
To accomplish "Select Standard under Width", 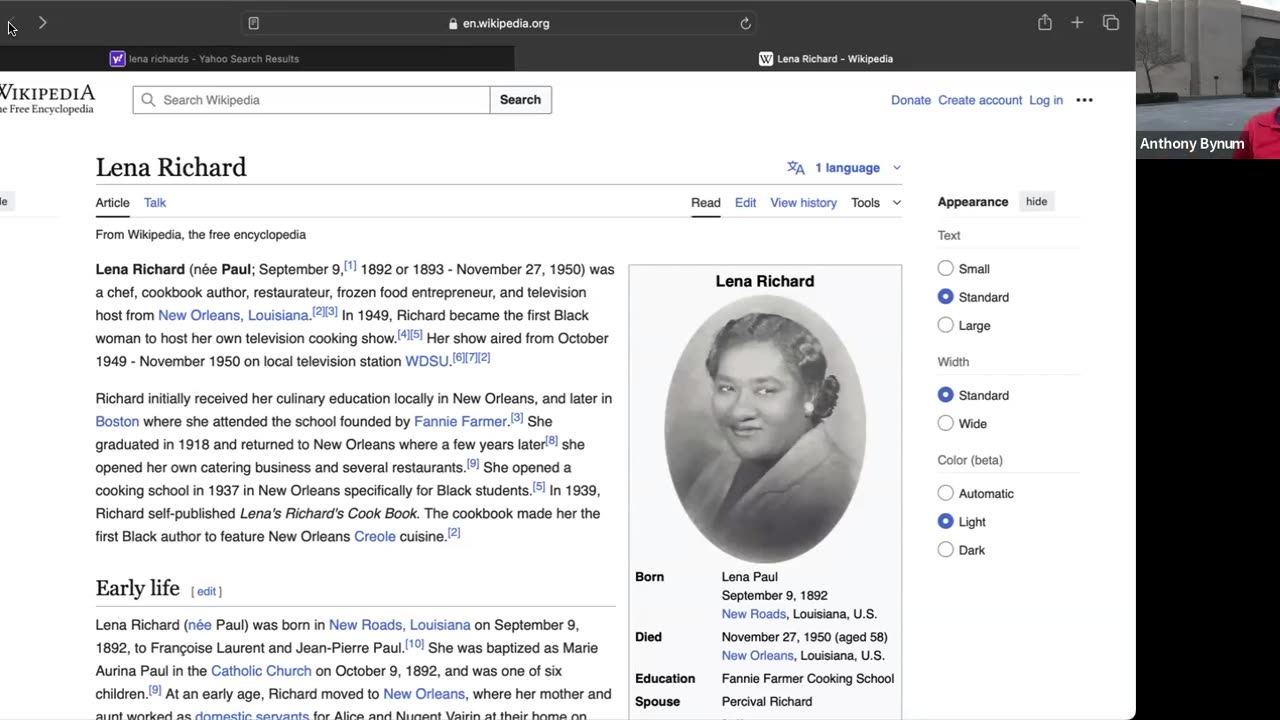I will [x=946, y=395].
